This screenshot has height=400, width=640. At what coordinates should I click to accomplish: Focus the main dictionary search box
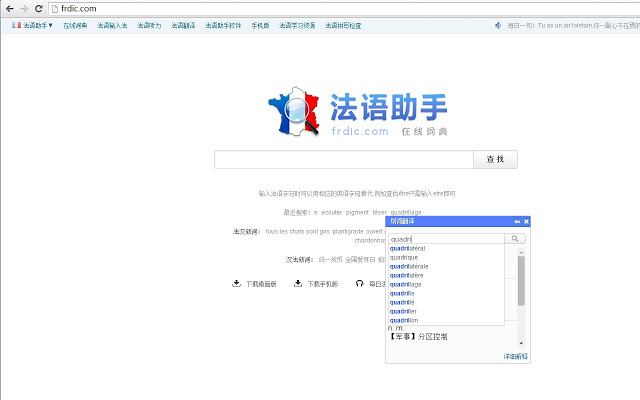click(344, 159)
